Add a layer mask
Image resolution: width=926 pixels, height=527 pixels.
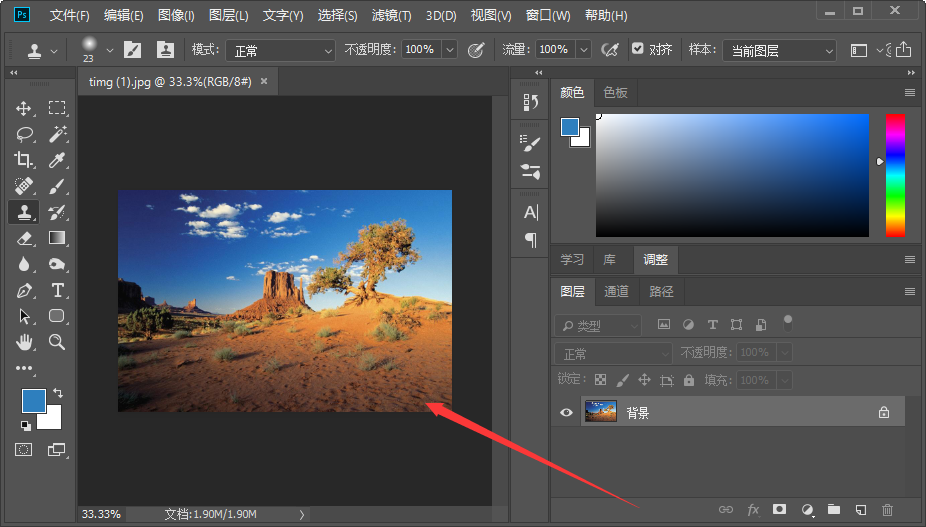coord(780,509)
